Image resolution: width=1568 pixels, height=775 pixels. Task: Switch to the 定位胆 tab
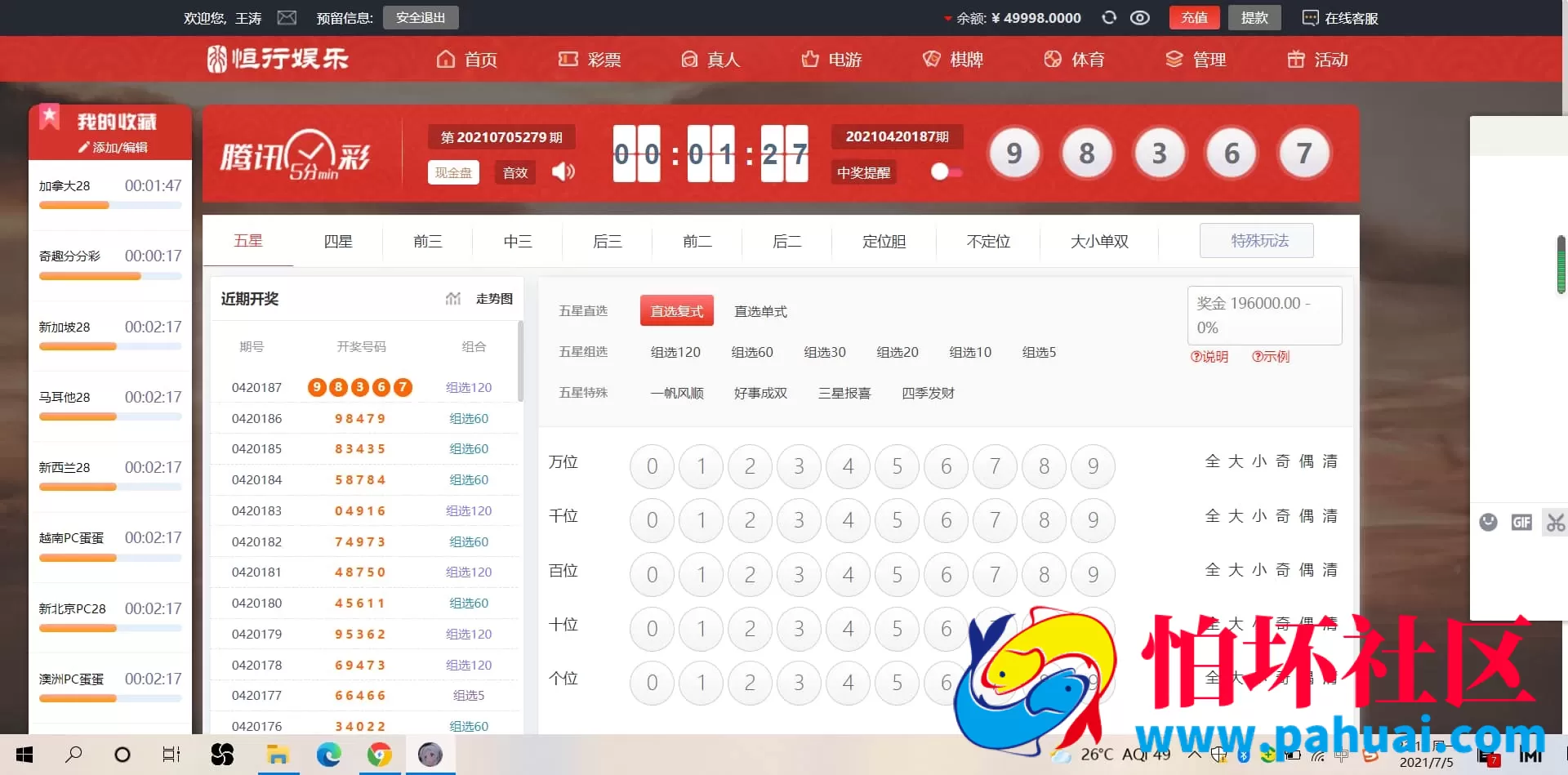click(x=883, y=241)
